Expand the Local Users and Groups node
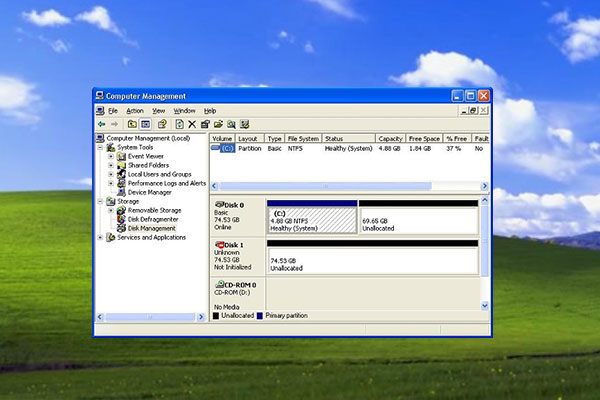Screen dimensions: 600x400 111,174
